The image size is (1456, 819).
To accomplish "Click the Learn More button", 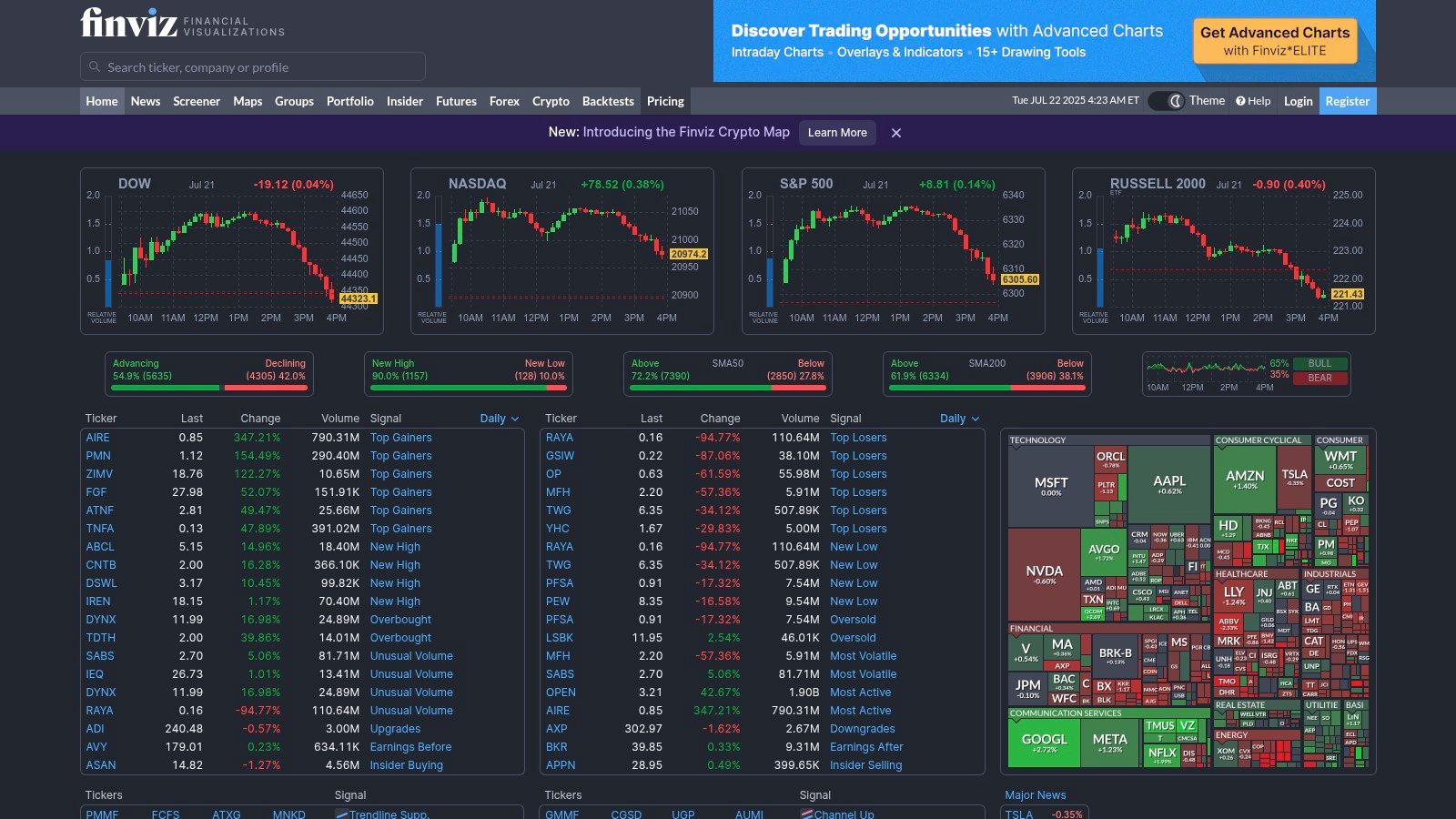I will (x=837, y=133).
